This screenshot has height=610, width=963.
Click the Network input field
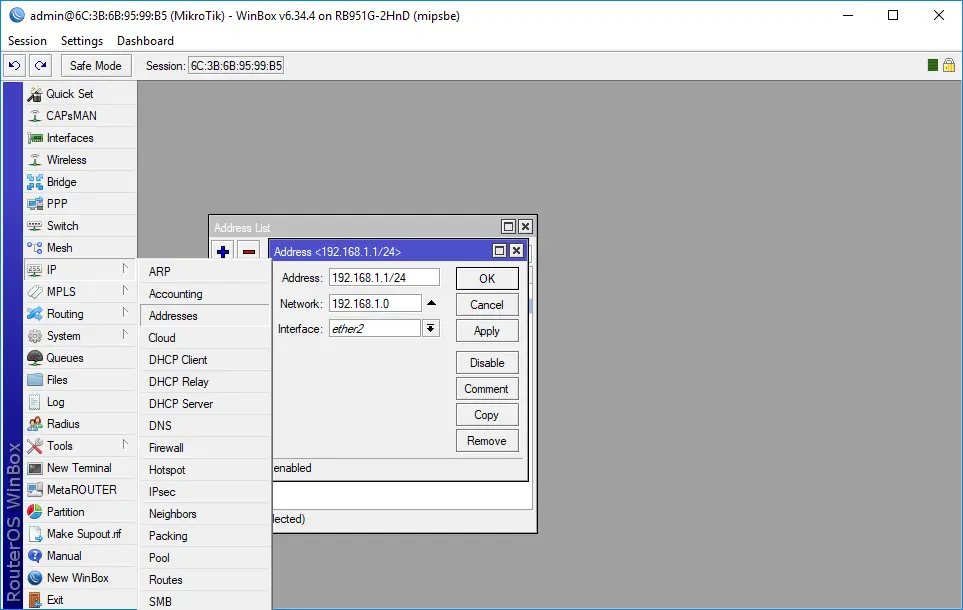pyautogui.click(x=375, y=303)
